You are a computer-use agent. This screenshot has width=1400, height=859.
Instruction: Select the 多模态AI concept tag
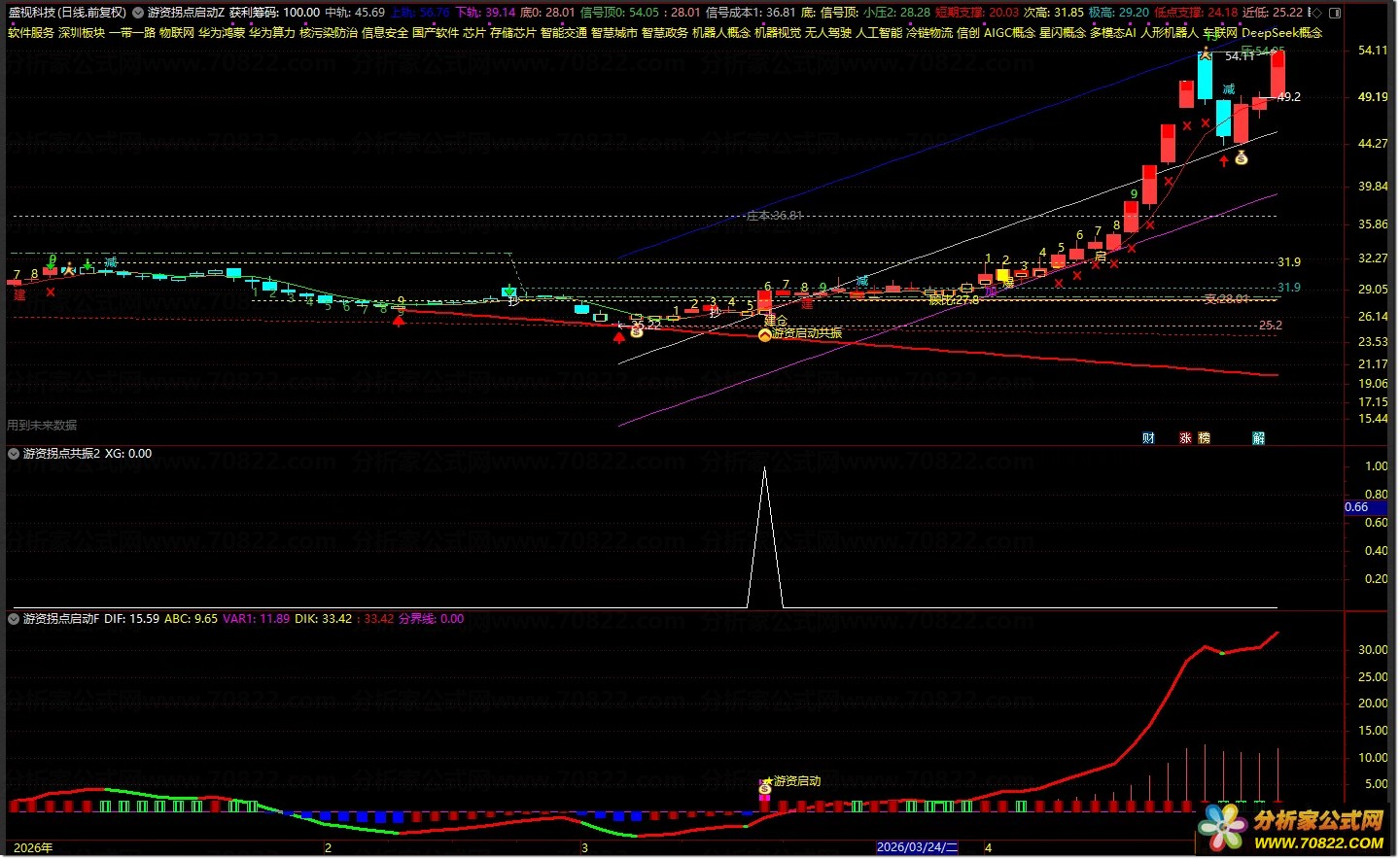click(1112, 32)
